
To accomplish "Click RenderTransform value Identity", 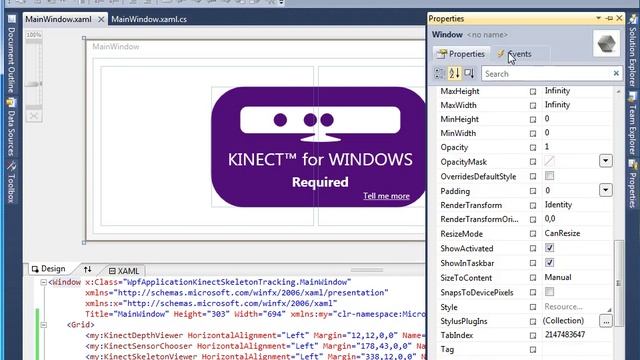I will pos(558,204).
